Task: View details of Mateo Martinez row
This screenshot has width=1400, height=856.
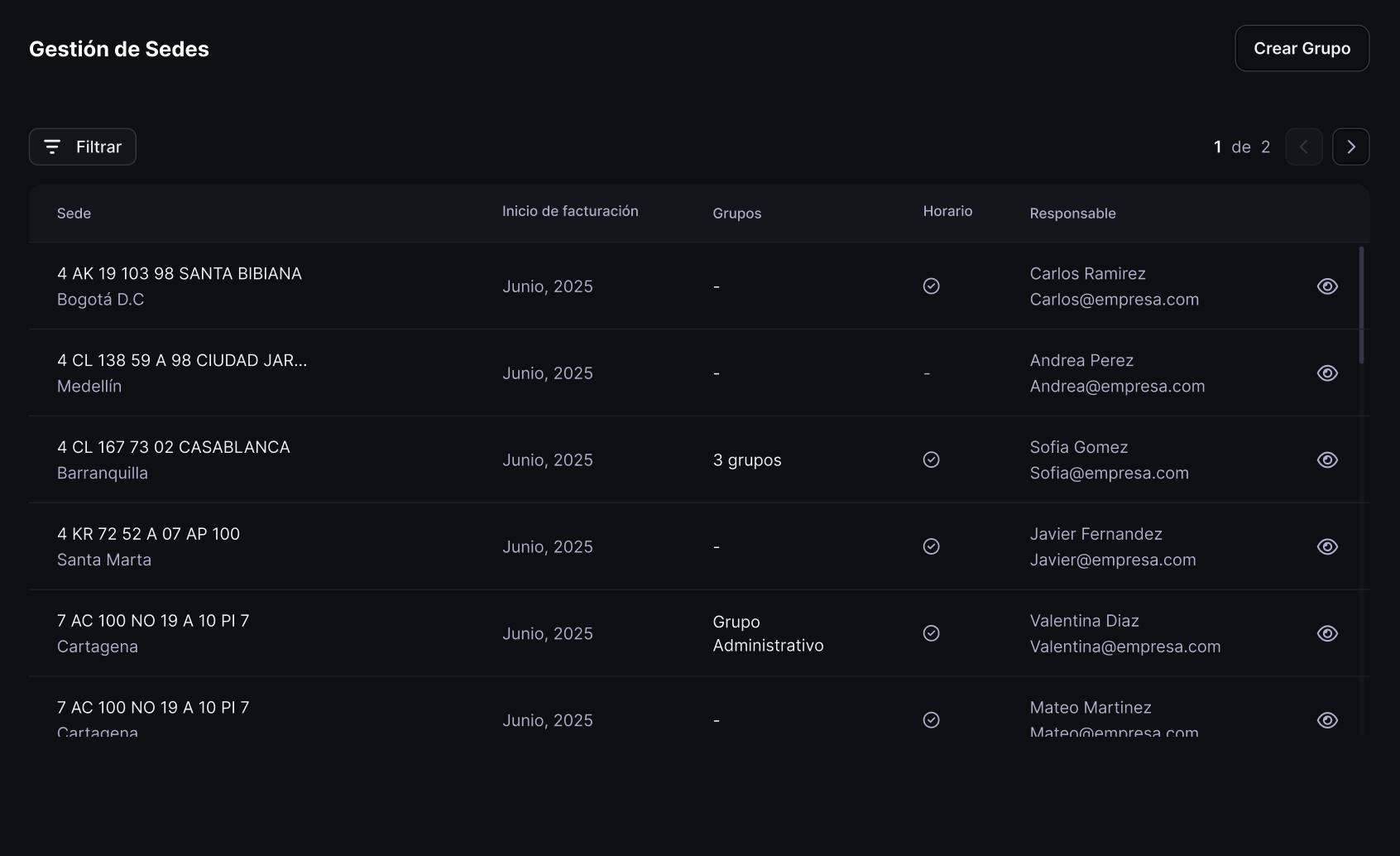Action: [x=1327, y=720]
